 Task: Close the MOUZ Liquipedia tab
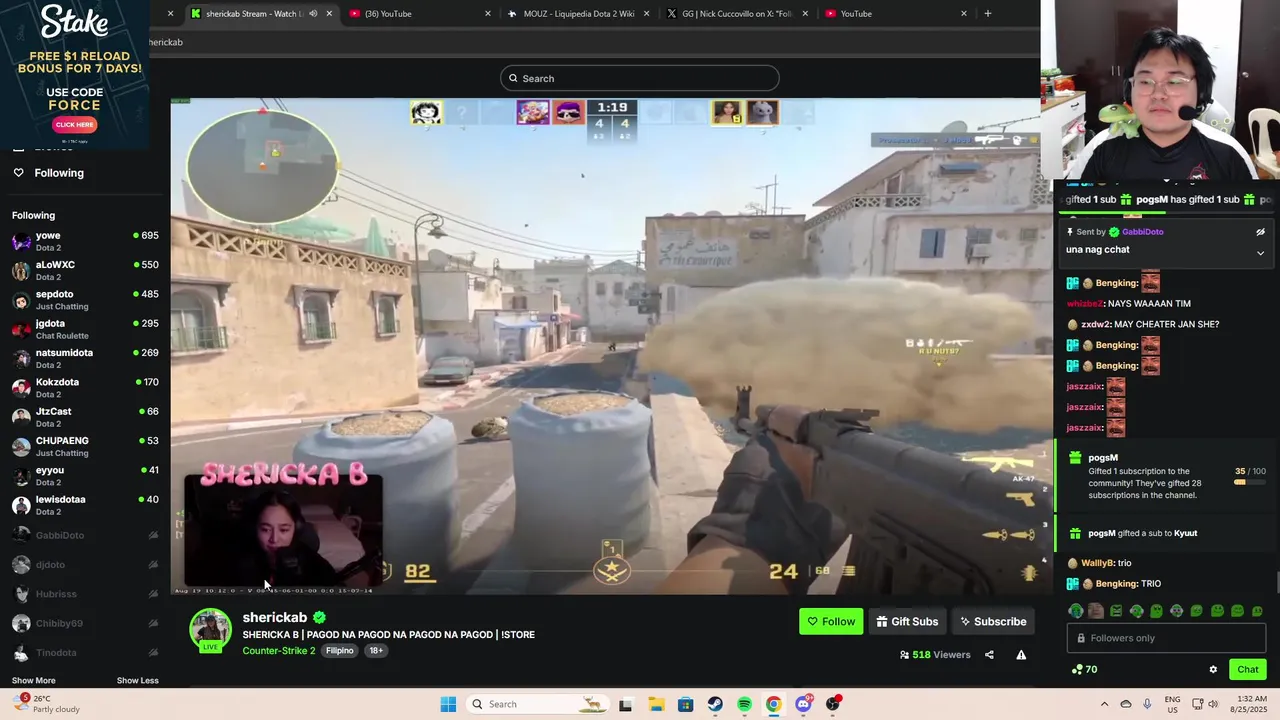(646, 14)
